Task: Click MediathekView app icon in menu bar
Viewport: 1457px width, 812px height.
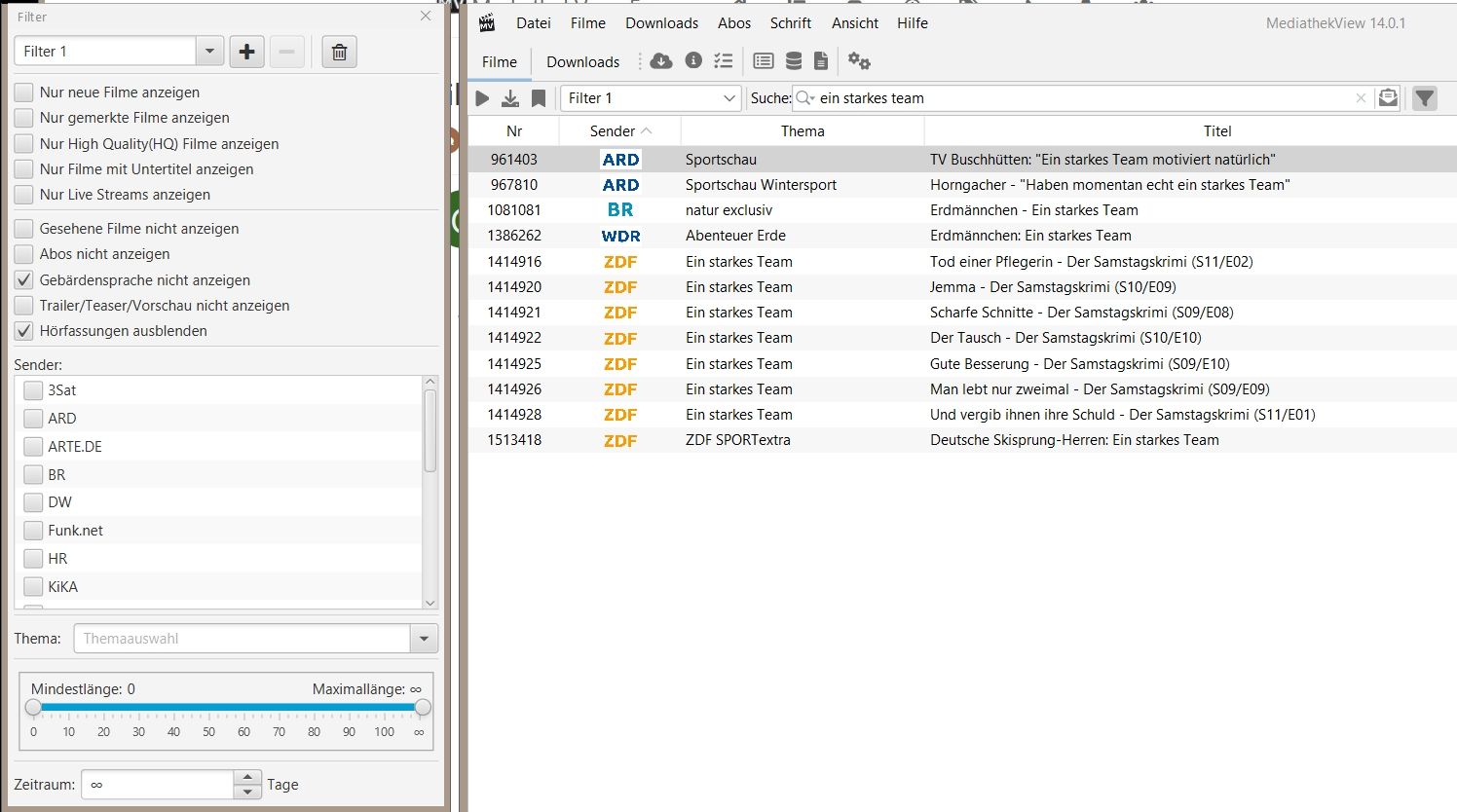Action: pos(487,22)
